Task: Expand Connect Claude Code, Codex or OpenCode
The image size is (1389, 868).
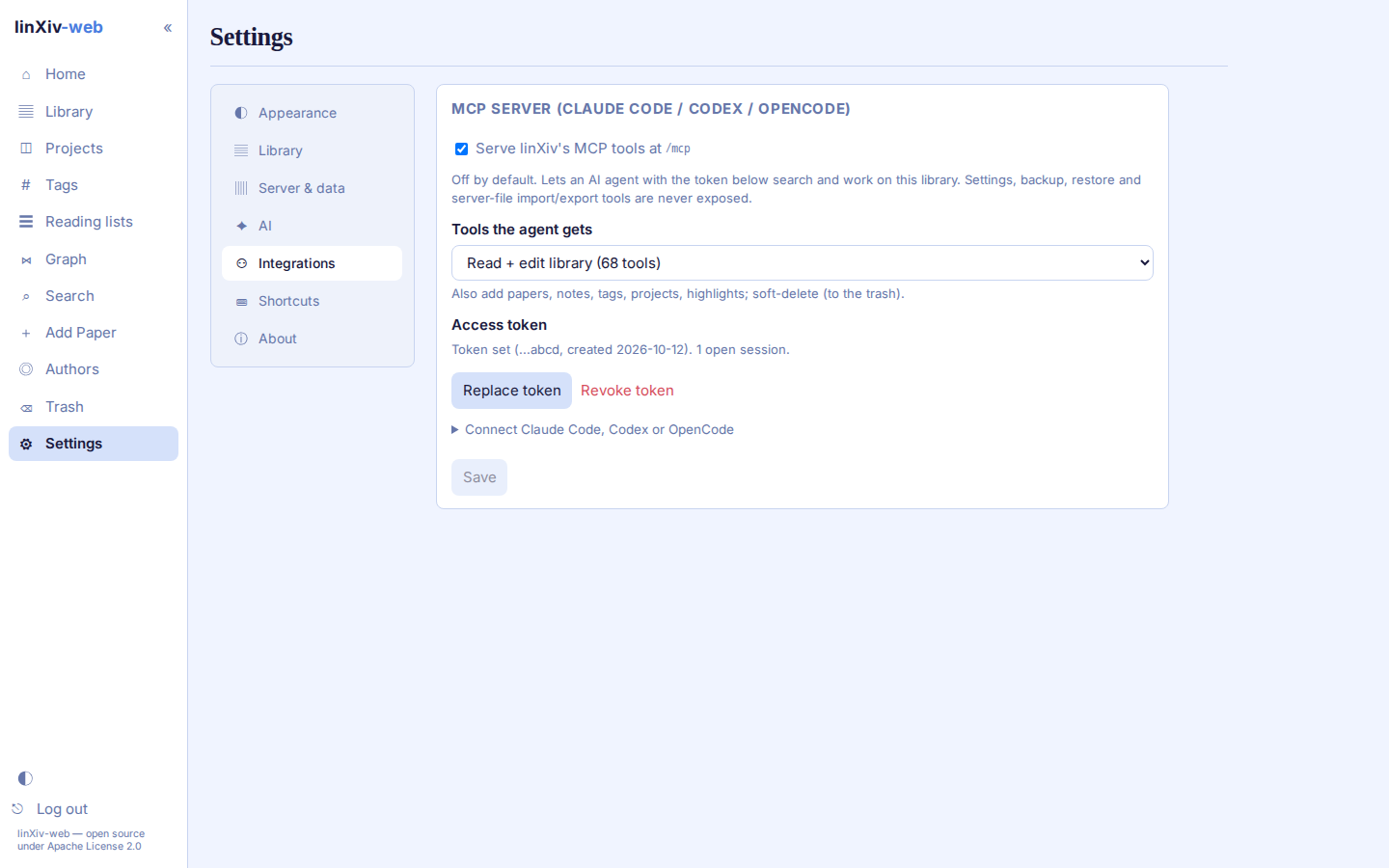Action: pyautogui.click(x=592, y=430)
